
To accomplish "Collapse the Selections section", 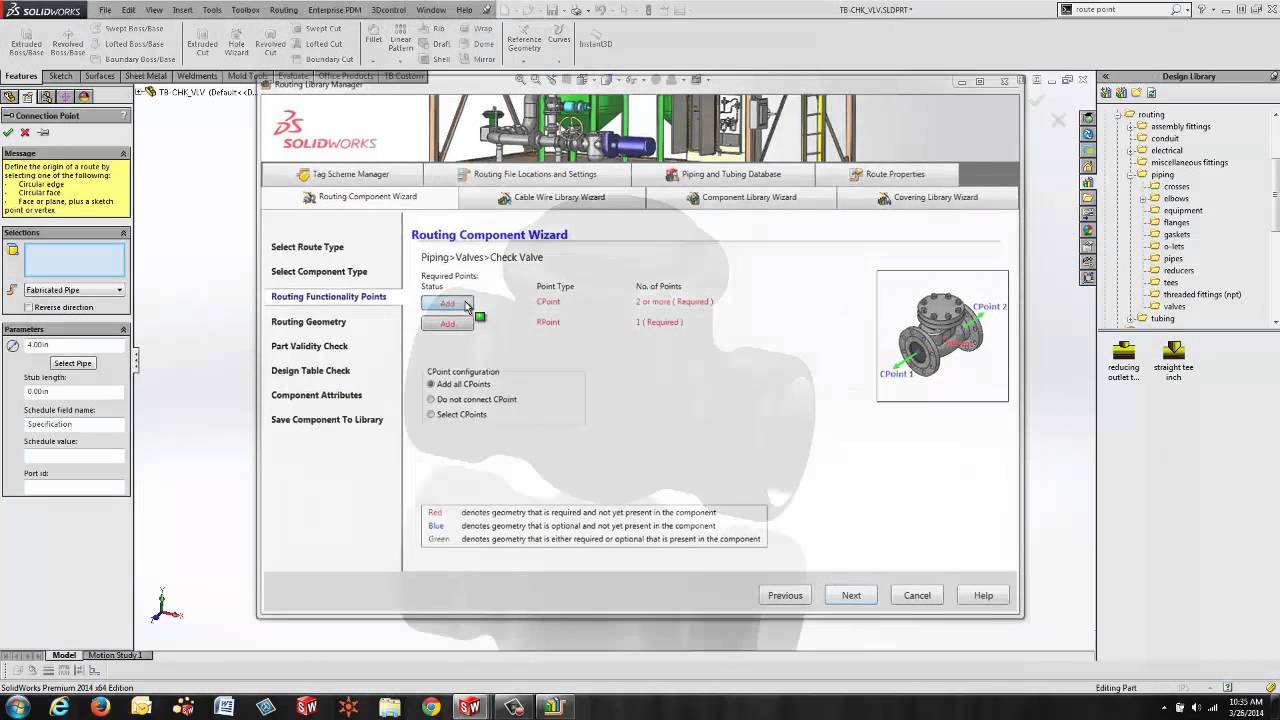I will click(124, 232).
